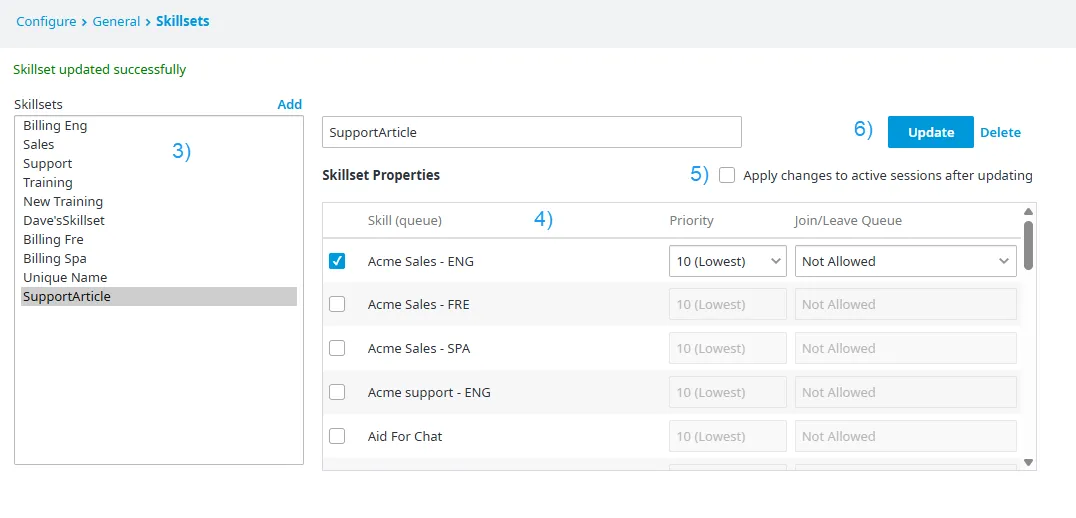Select Sales skillset in list
This screenshot has width=1076, height=518.
pos(159,145)
